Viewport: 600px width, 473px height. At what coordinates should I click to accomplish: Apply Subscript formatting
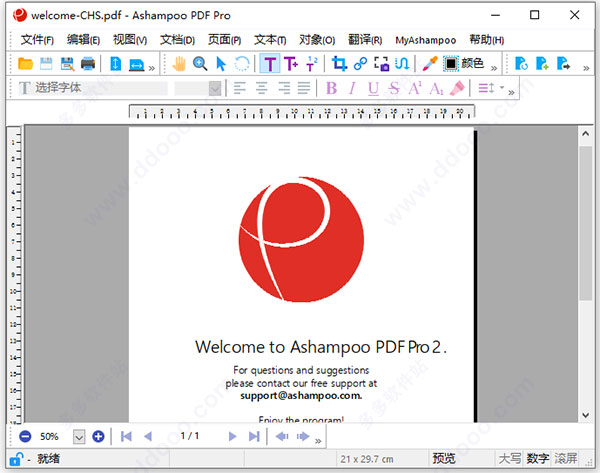(x=436, y=88)
